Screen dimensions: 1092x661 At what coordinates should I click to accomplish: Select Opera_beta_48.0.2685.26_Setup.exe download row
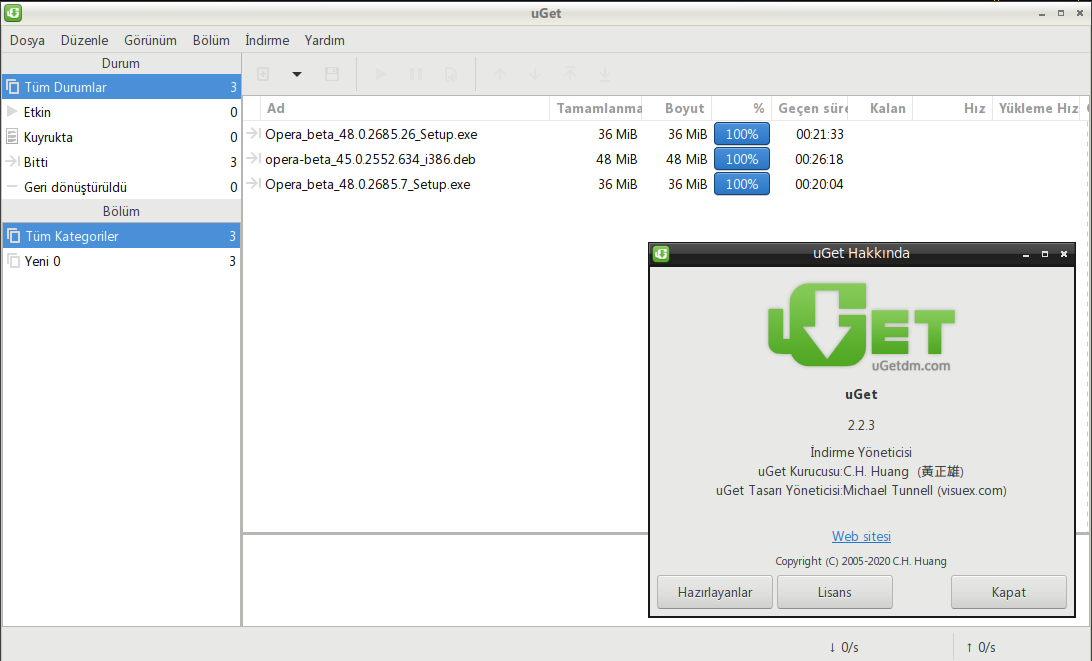(x=664, y=134)
